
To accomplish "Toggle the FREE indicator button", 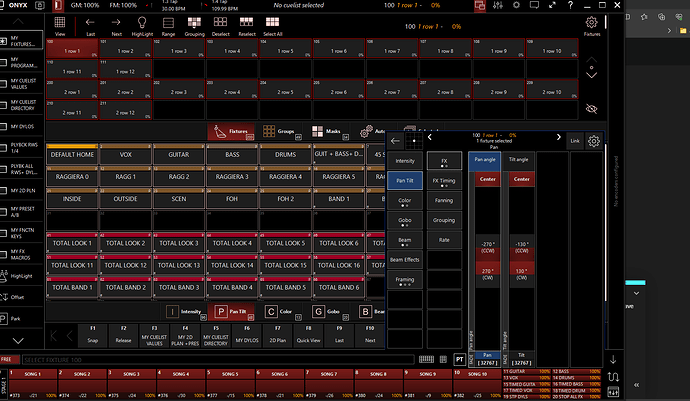I will coord(10,360).
